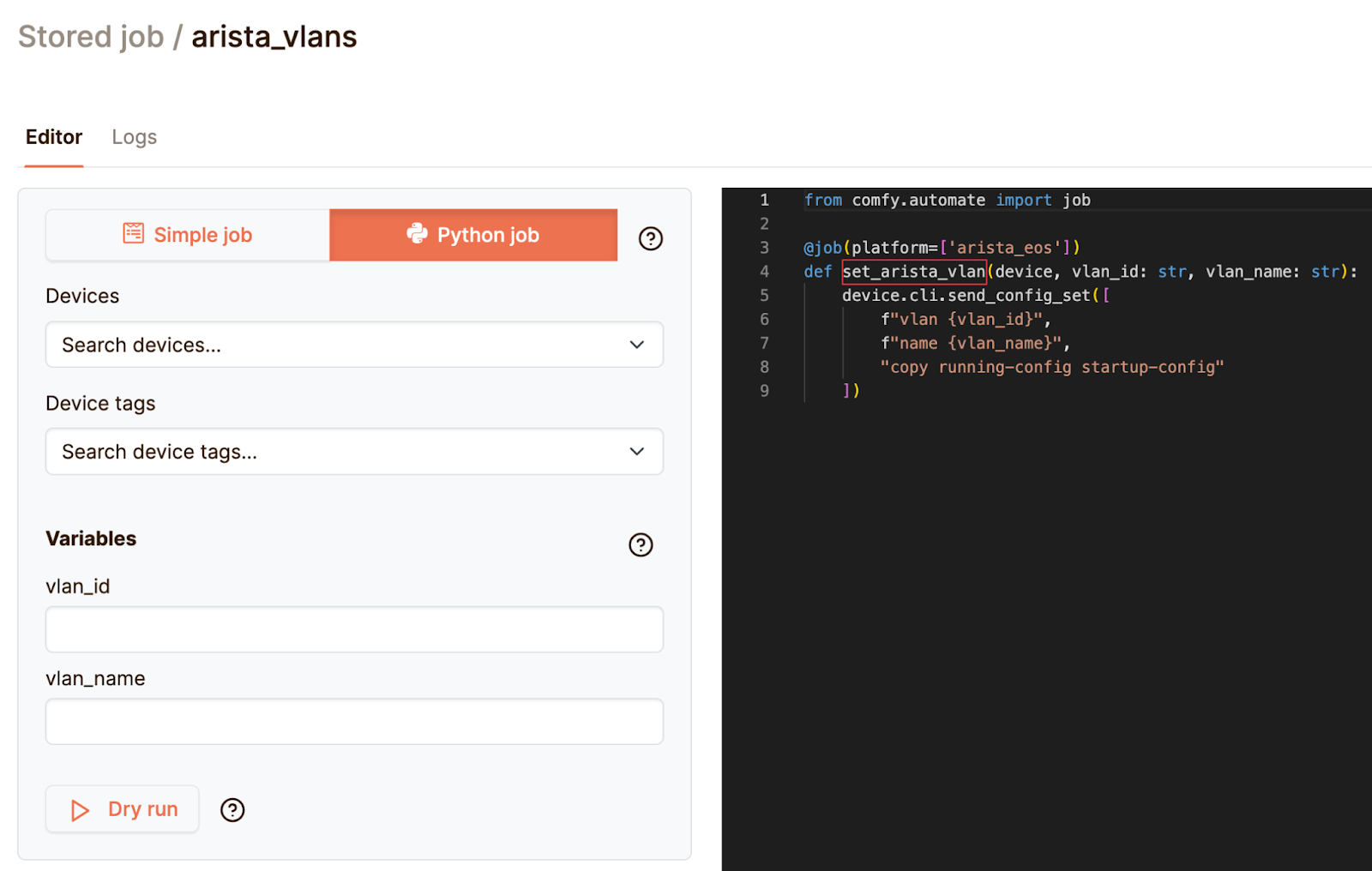Switch to Simple job mode
The height and width of the screenshot is (871, 1372).
tap(188, 235)
